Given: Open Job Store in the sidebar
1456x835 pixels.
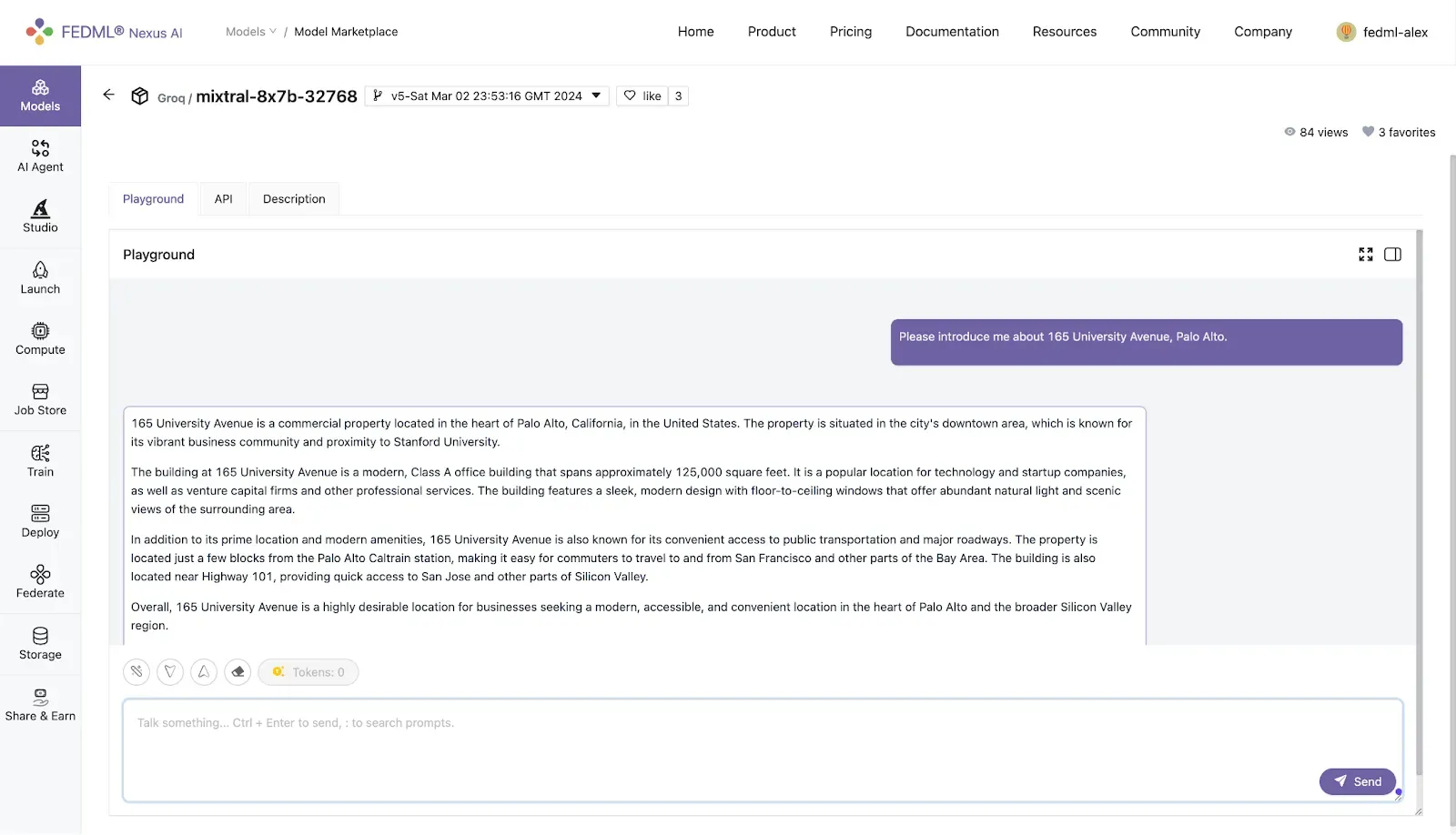Looking at the screenshot, I should (40, 400).
